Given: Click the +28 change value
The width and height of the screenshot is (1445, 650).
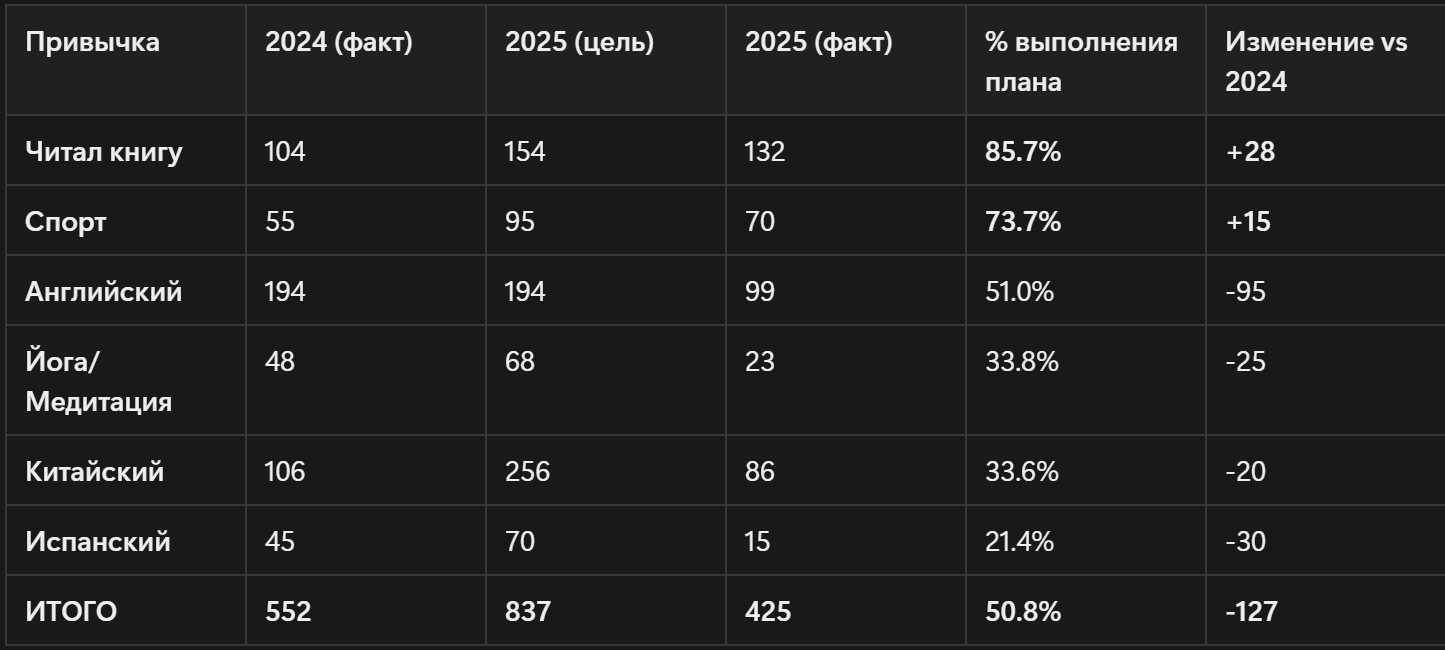Looking at the screenshot, I should [x=1250, y=152].
